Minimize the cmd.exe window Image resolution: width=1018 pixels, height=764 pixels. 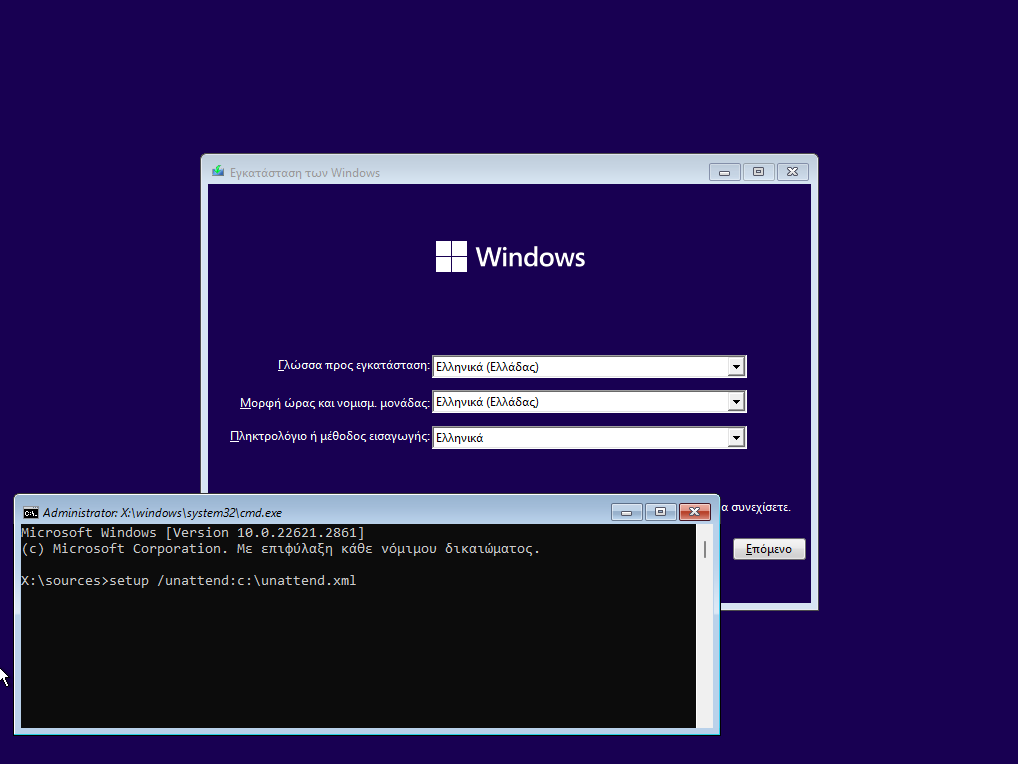pyautogui.click(x=627, y=512)
